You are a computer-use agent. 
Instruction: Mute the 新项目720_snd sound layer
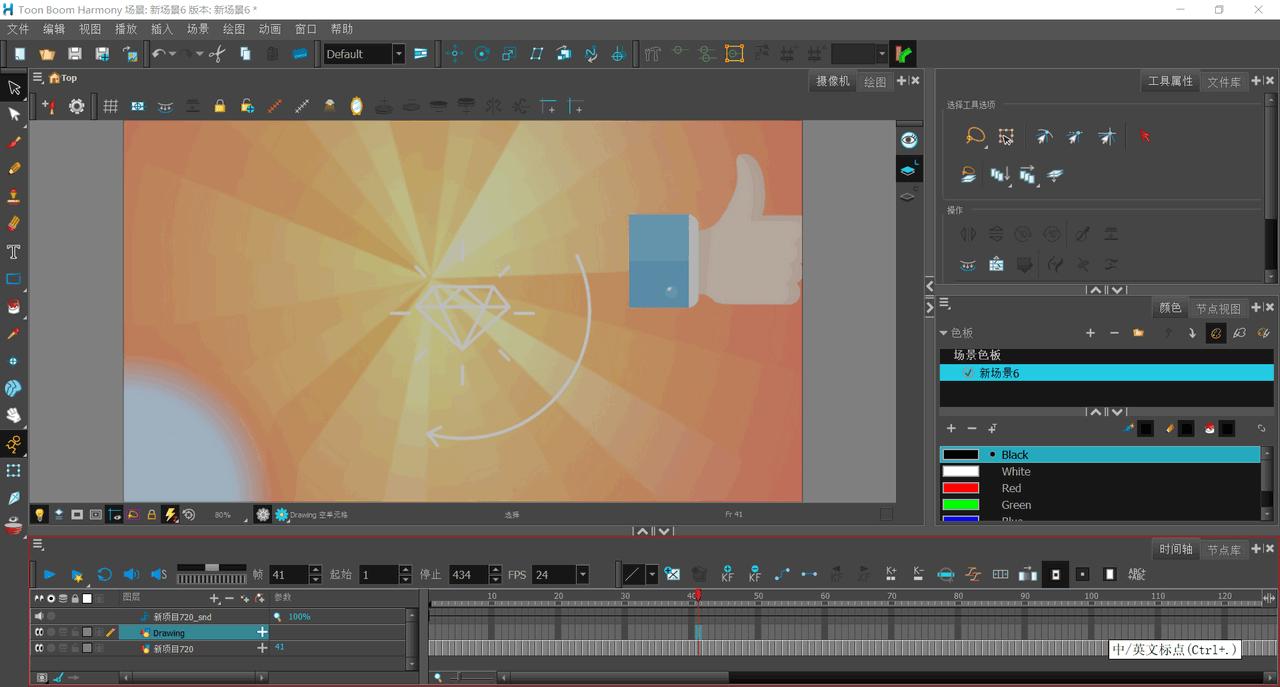click(40, 616)
